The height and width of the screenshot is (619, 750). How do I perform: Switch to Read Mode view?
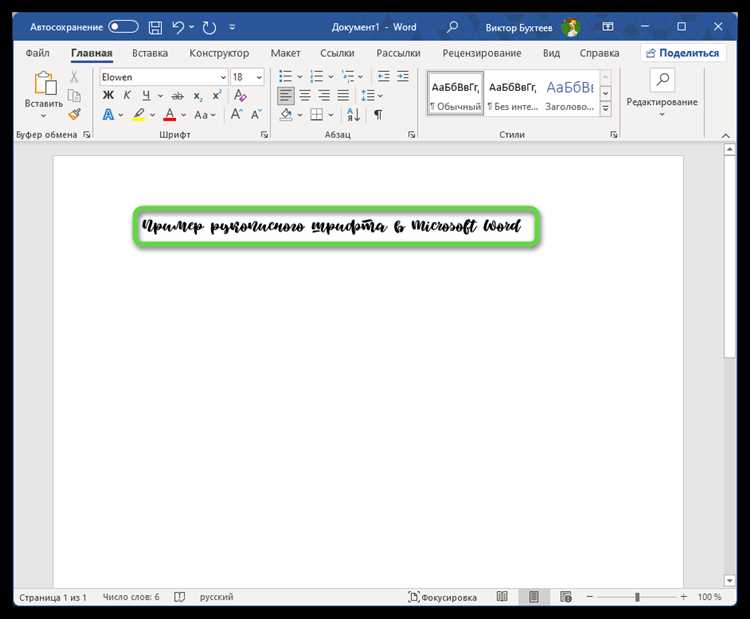tap(502, 597)
